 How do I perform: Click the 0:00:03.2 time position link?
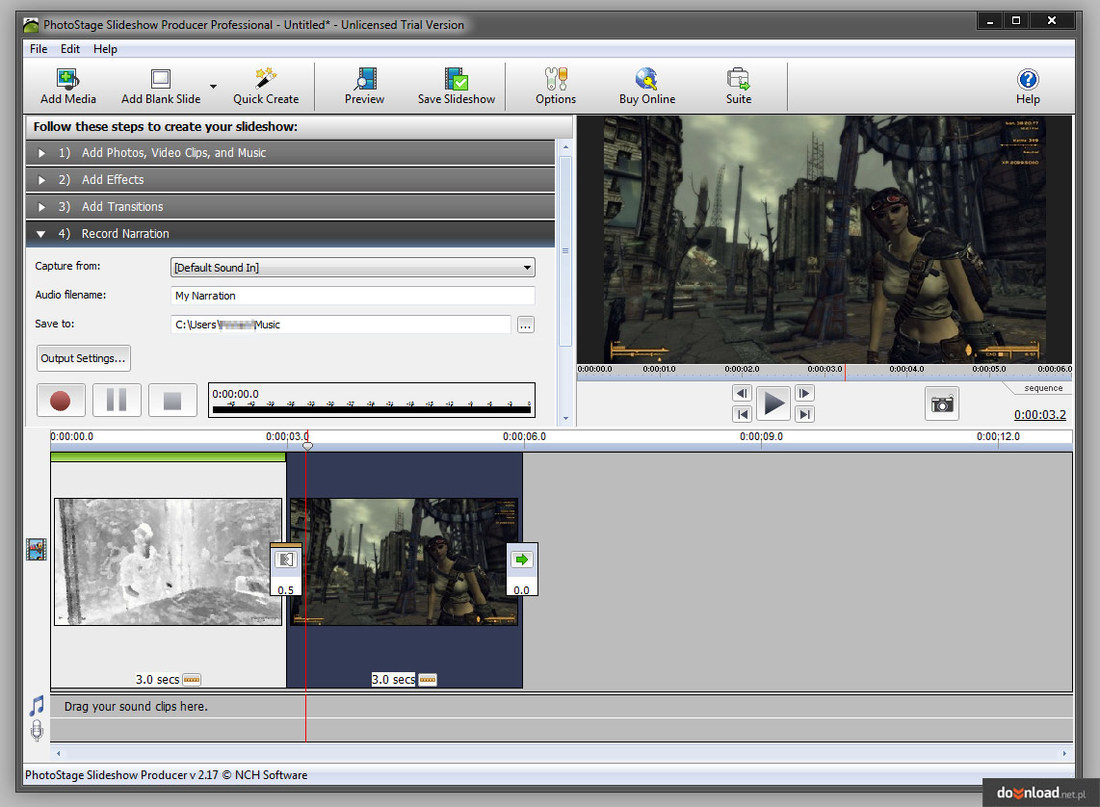pos(1040,415)
